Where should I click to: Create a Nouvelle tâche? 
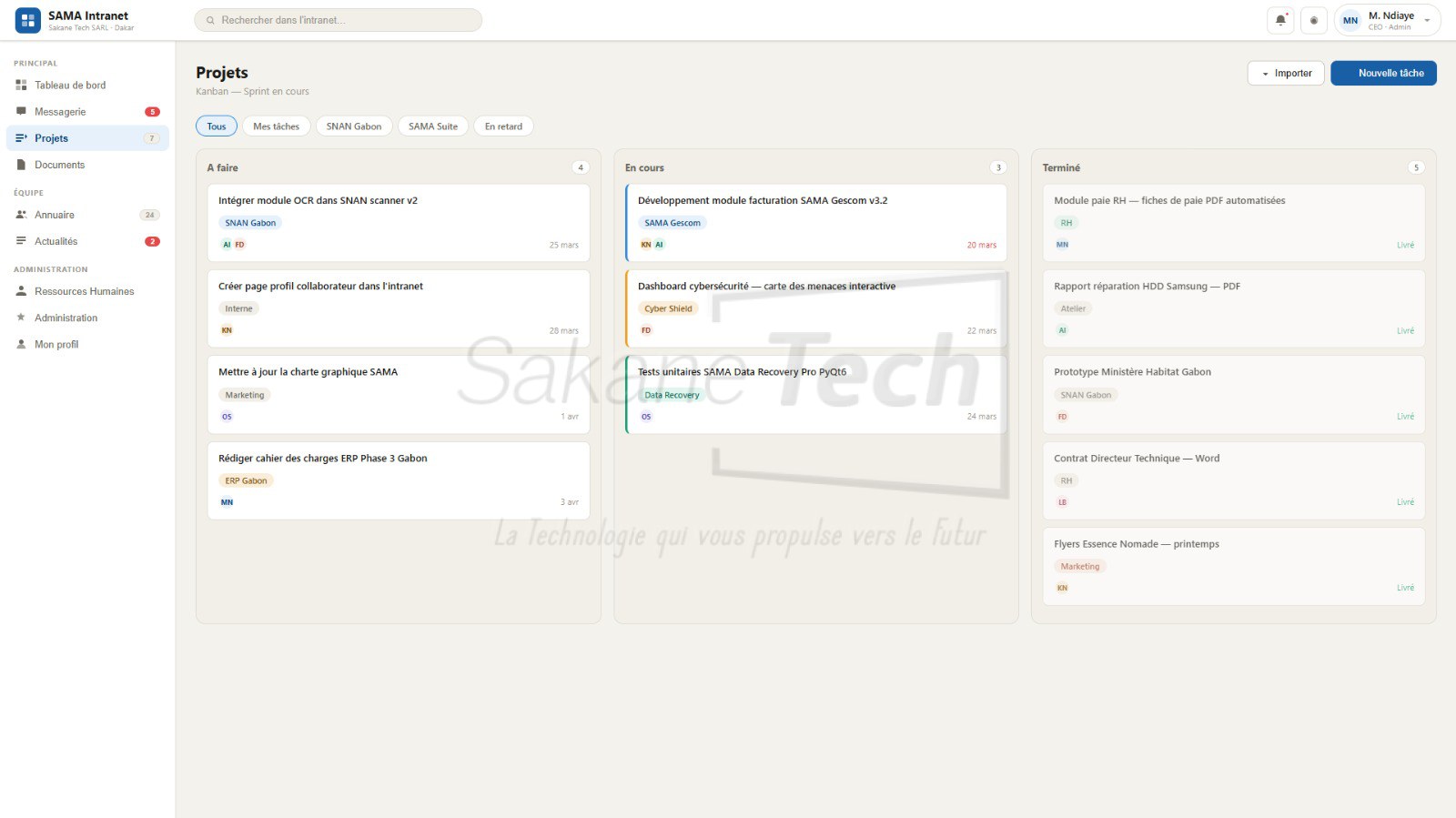pos(1383,74)
